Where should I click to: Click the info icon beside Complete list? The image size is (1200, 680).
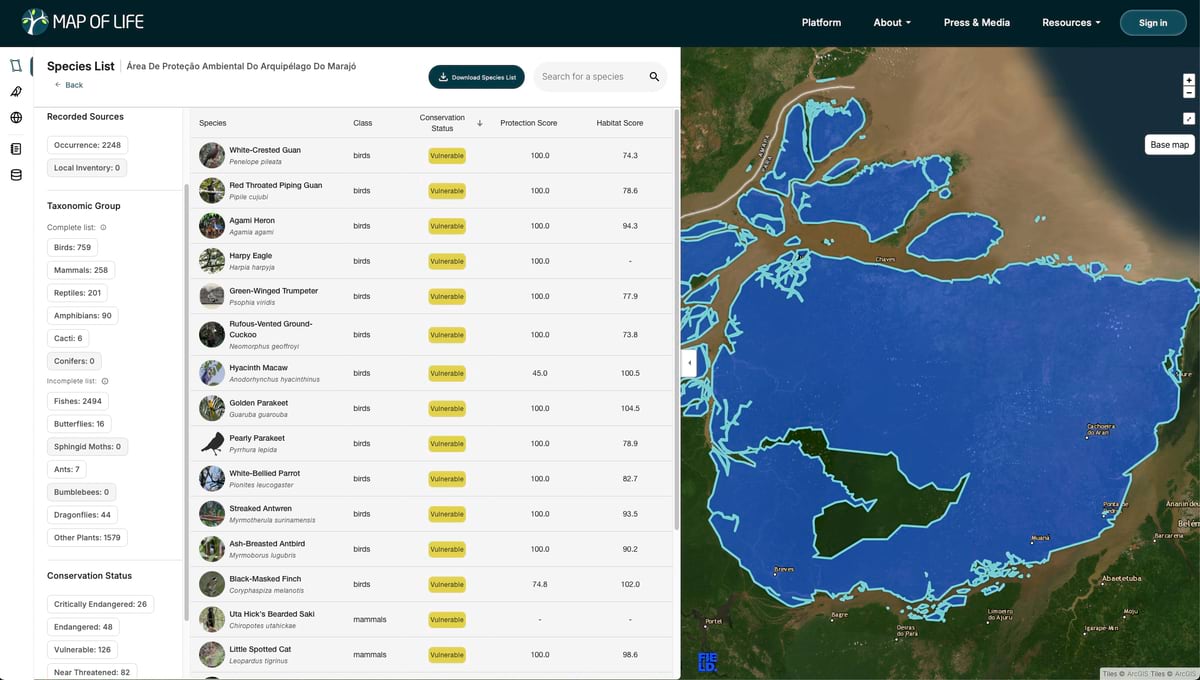point(103,228)
